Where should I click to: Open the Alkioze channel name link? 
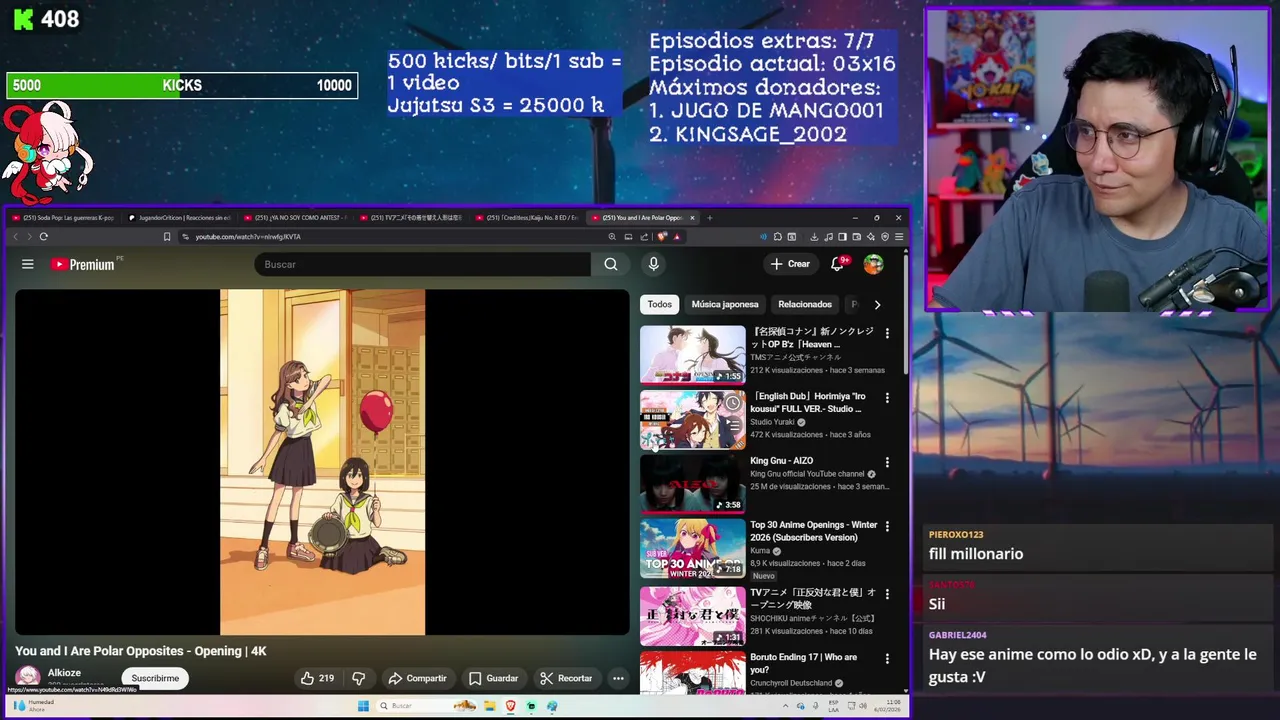point(64,673)
